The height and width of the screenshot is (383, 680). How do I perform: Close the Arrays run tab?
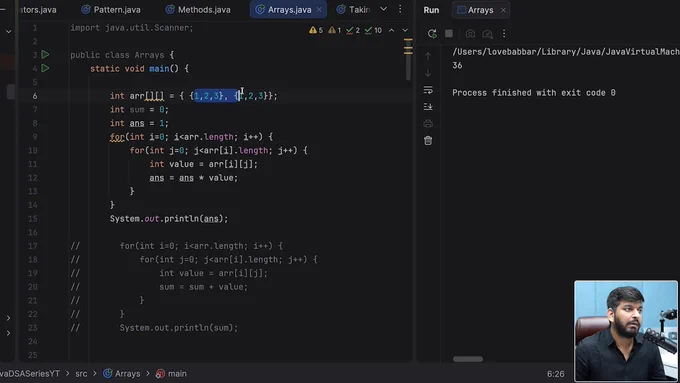click(x=503, y=10)
